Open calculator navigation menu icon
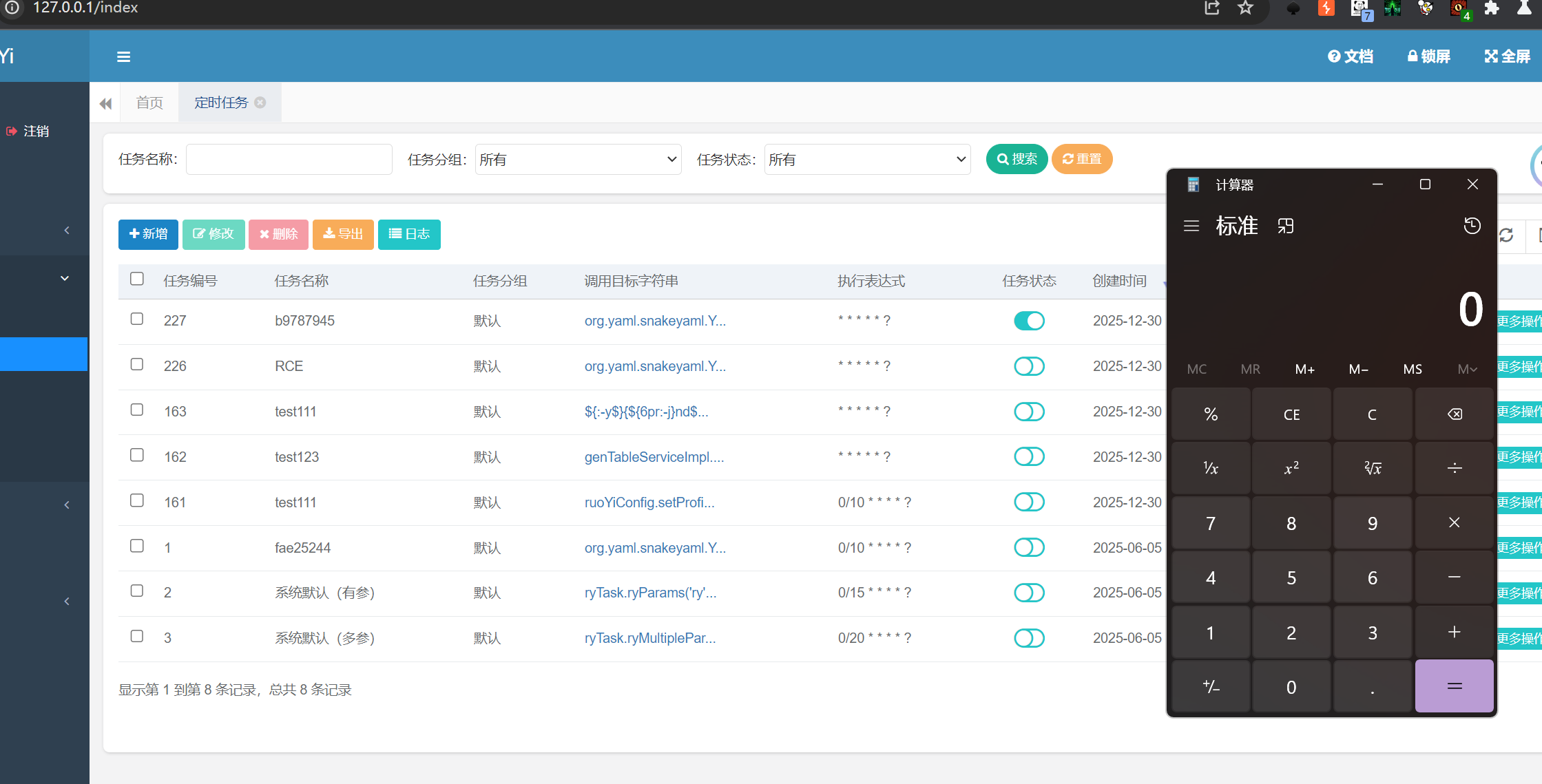This screenshot has width=1542, height=784. point(1191,226)
